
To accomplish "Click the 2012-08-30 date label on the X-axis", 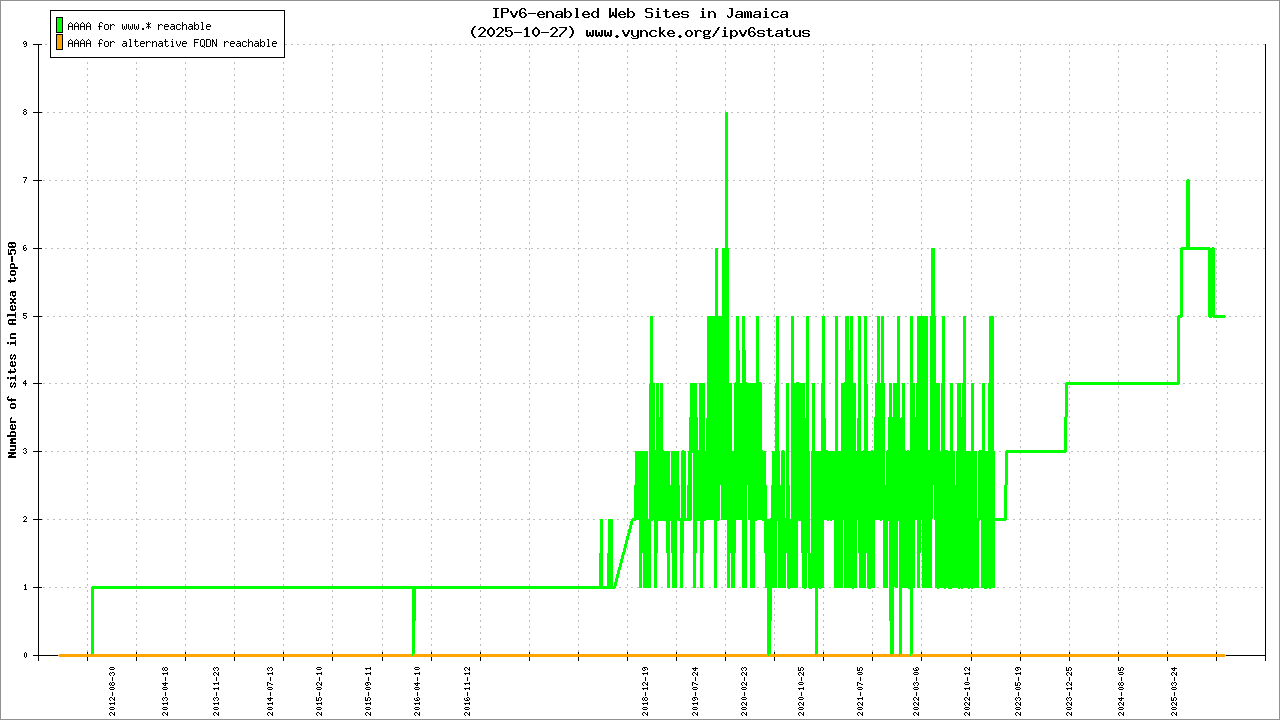I will [x=113, y=687].
